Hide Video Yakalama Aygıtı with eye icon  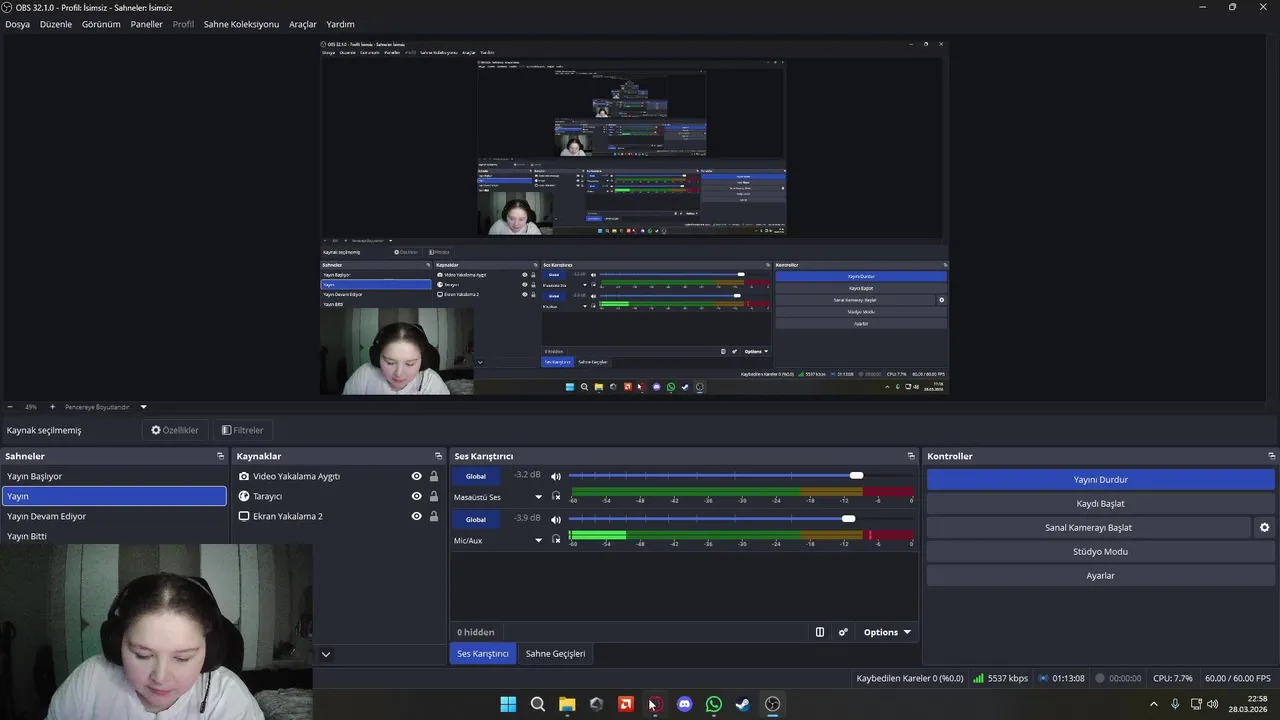(416, 476)
